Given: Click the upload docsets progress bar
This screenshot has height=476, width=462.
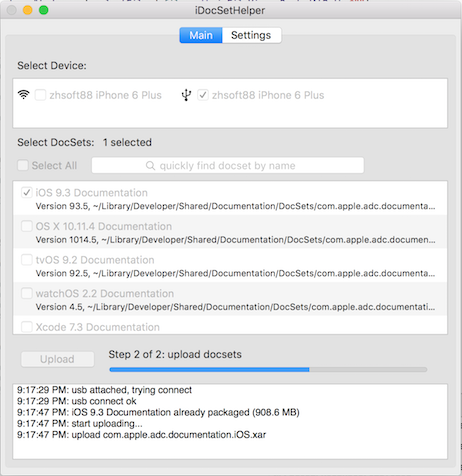Looking at the screenshot, I should [x=268, y=369].
